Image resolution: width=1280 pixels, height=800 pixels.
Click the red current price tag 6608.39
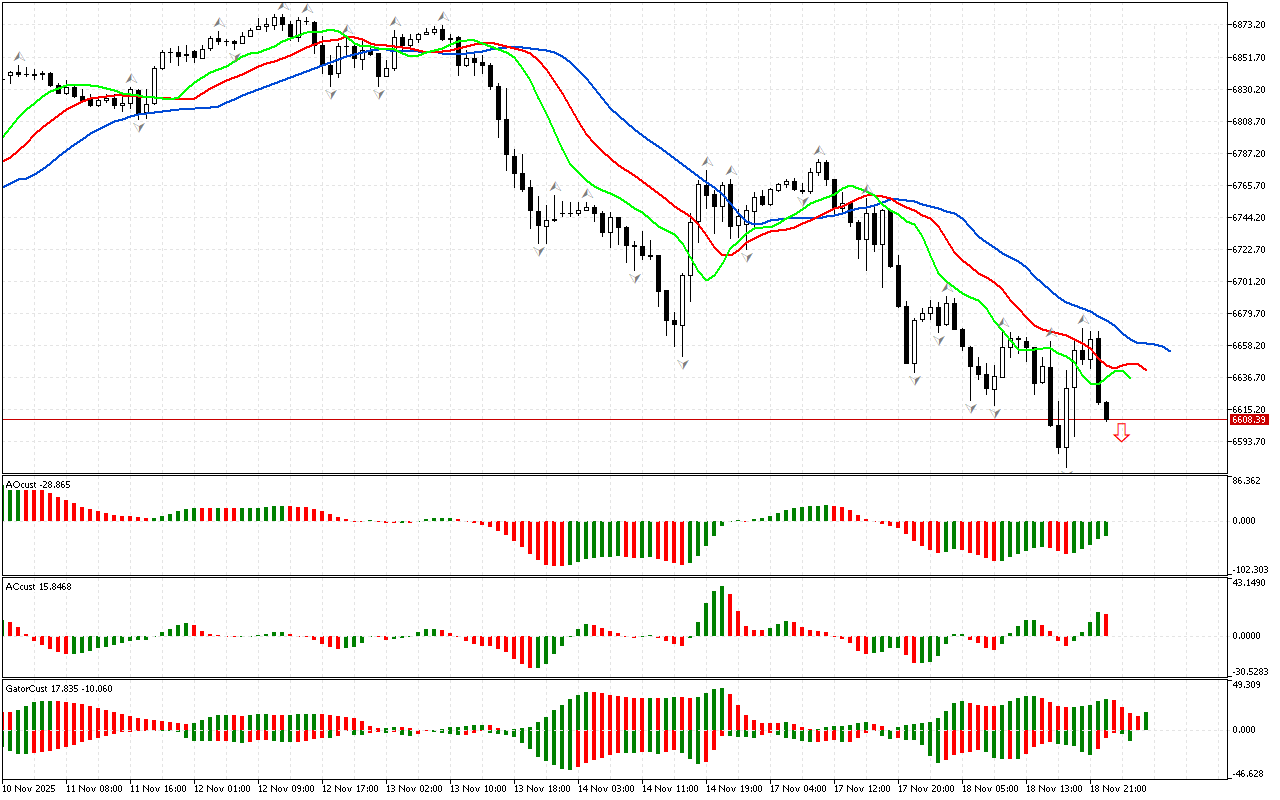click(x=1250, y=420)
